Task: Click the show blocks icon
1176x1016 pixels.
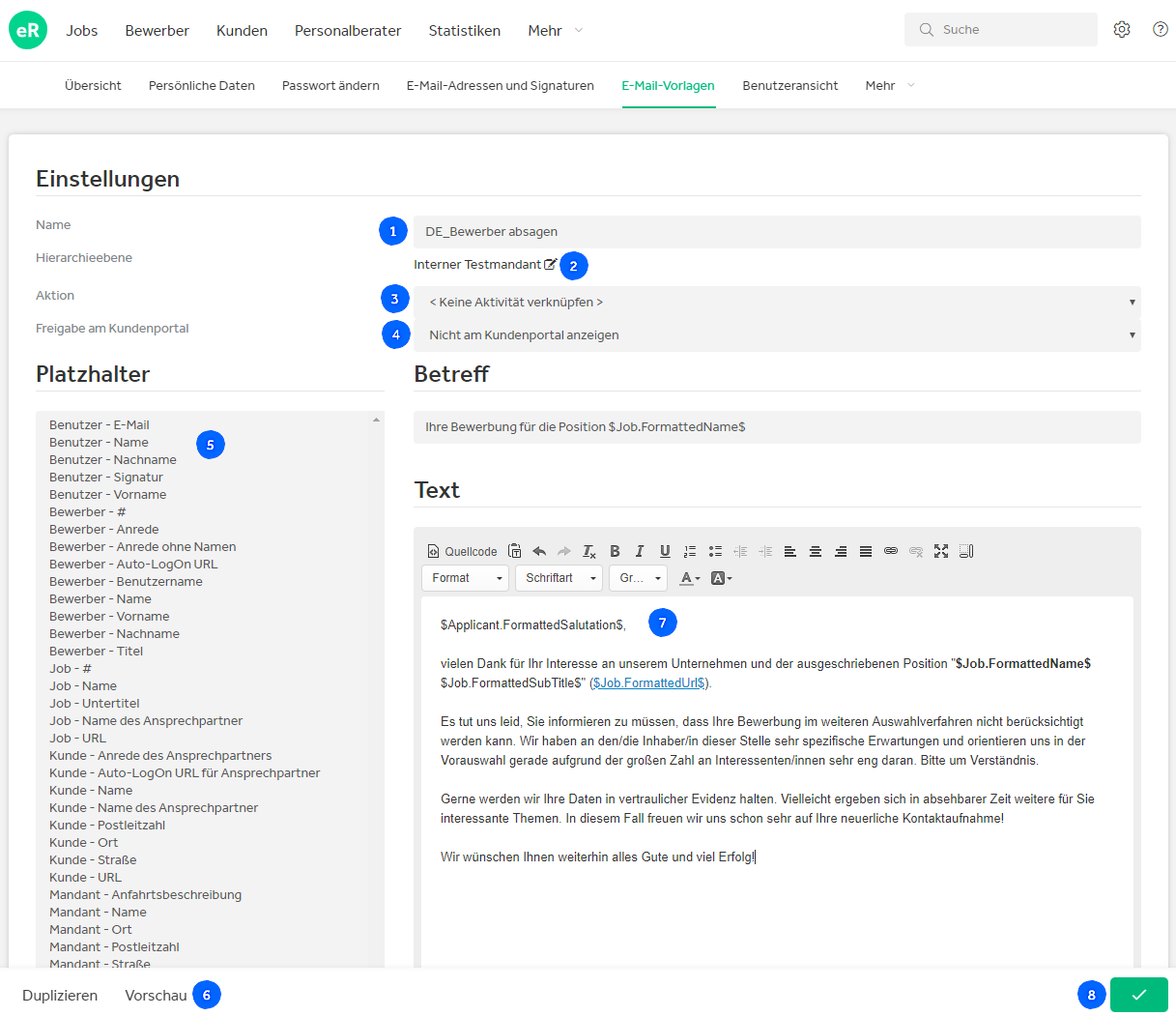Action: (x=966, y=551)
